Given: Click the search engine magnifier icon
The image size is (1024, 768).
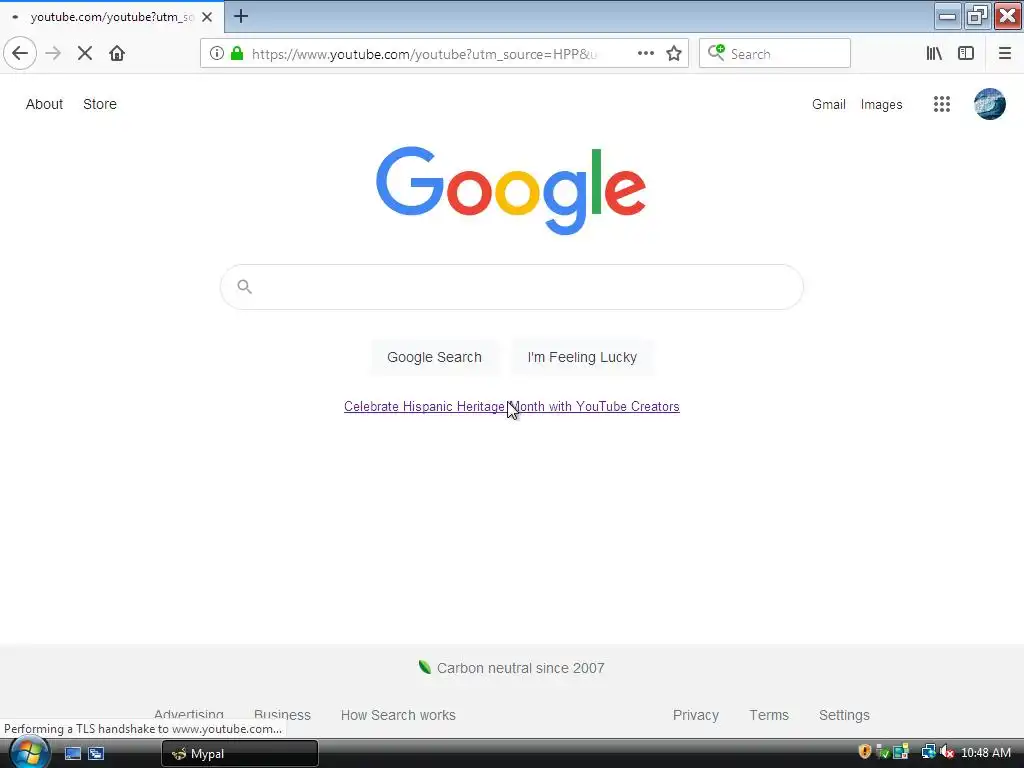Looking at the screenshot, I should click(716, 53).
